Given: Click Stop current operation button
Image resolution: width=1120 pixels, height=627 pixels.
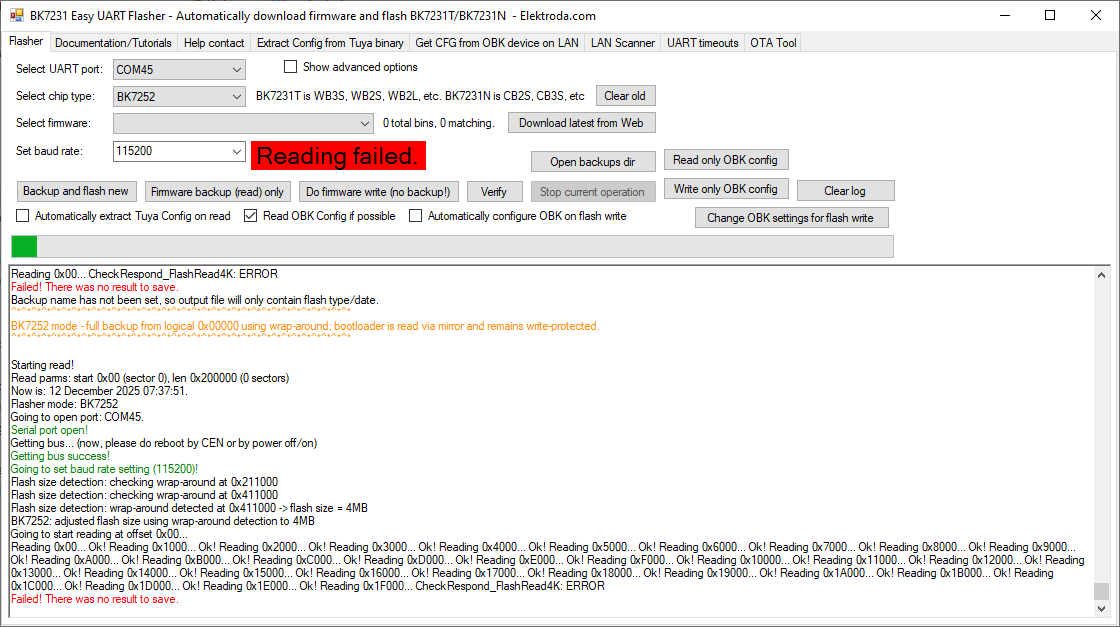Looking at the screenshot, I should pyautogui.click(x=592, y=191).
